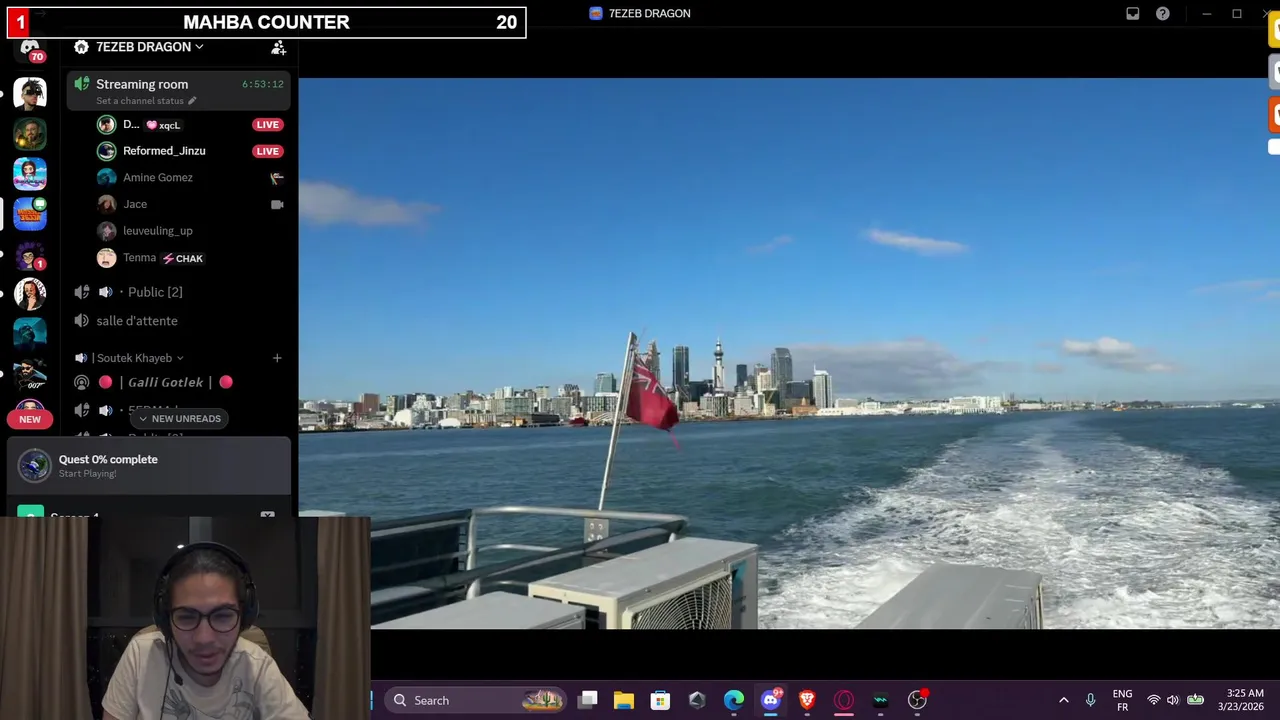Select user leuveuling_up in voice list

click(x=157, y=231)
